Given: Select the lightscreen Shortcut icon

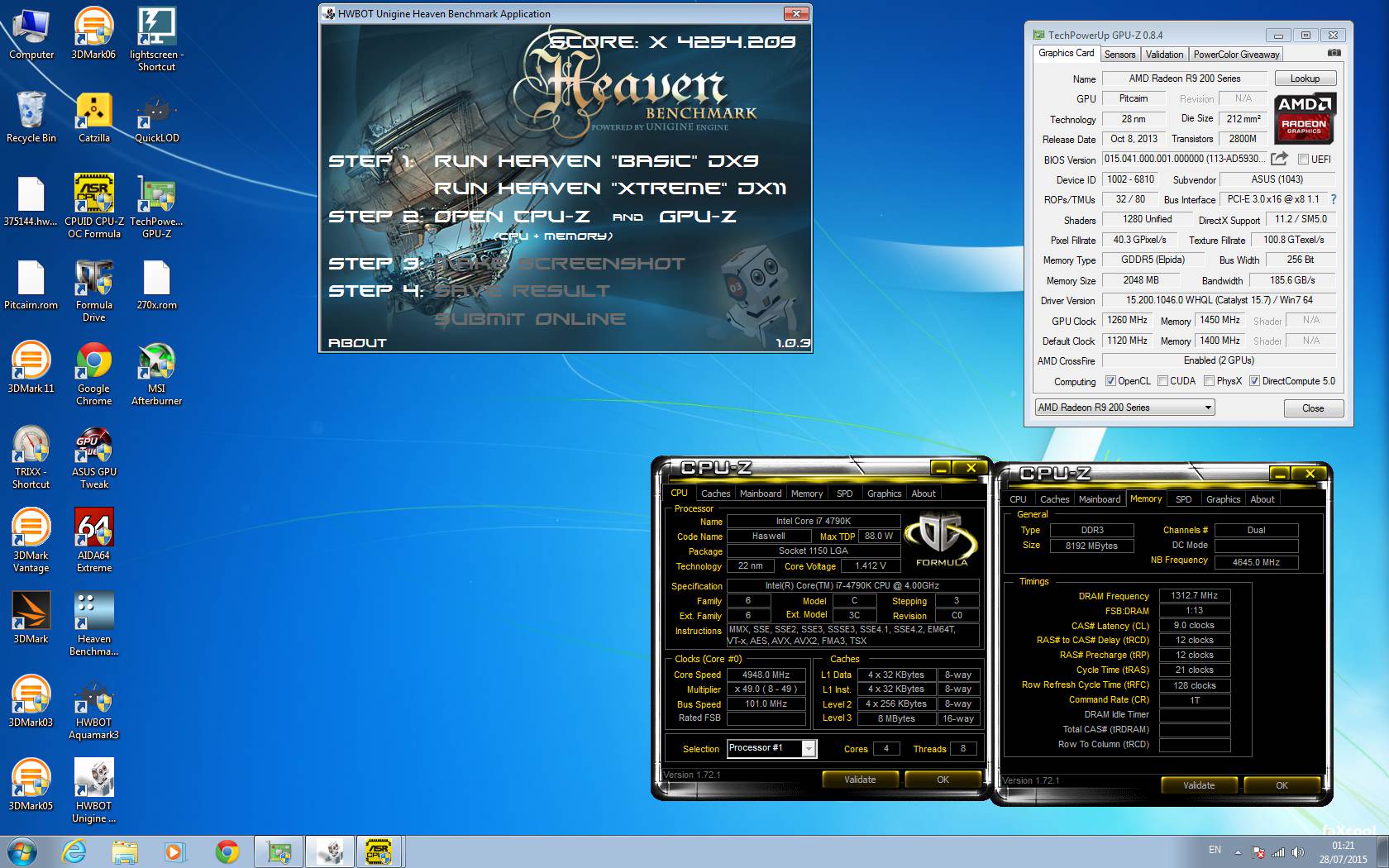Looking at the screenshot, I should point(156,40).
